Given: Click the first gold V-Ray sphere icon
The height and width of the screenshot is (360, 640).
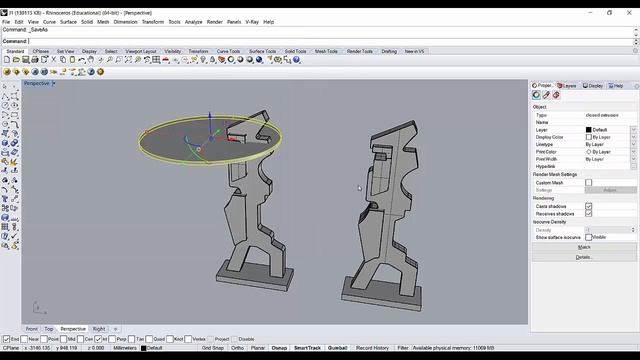Looking at the screenshot, I should click(x=7, y=72).
